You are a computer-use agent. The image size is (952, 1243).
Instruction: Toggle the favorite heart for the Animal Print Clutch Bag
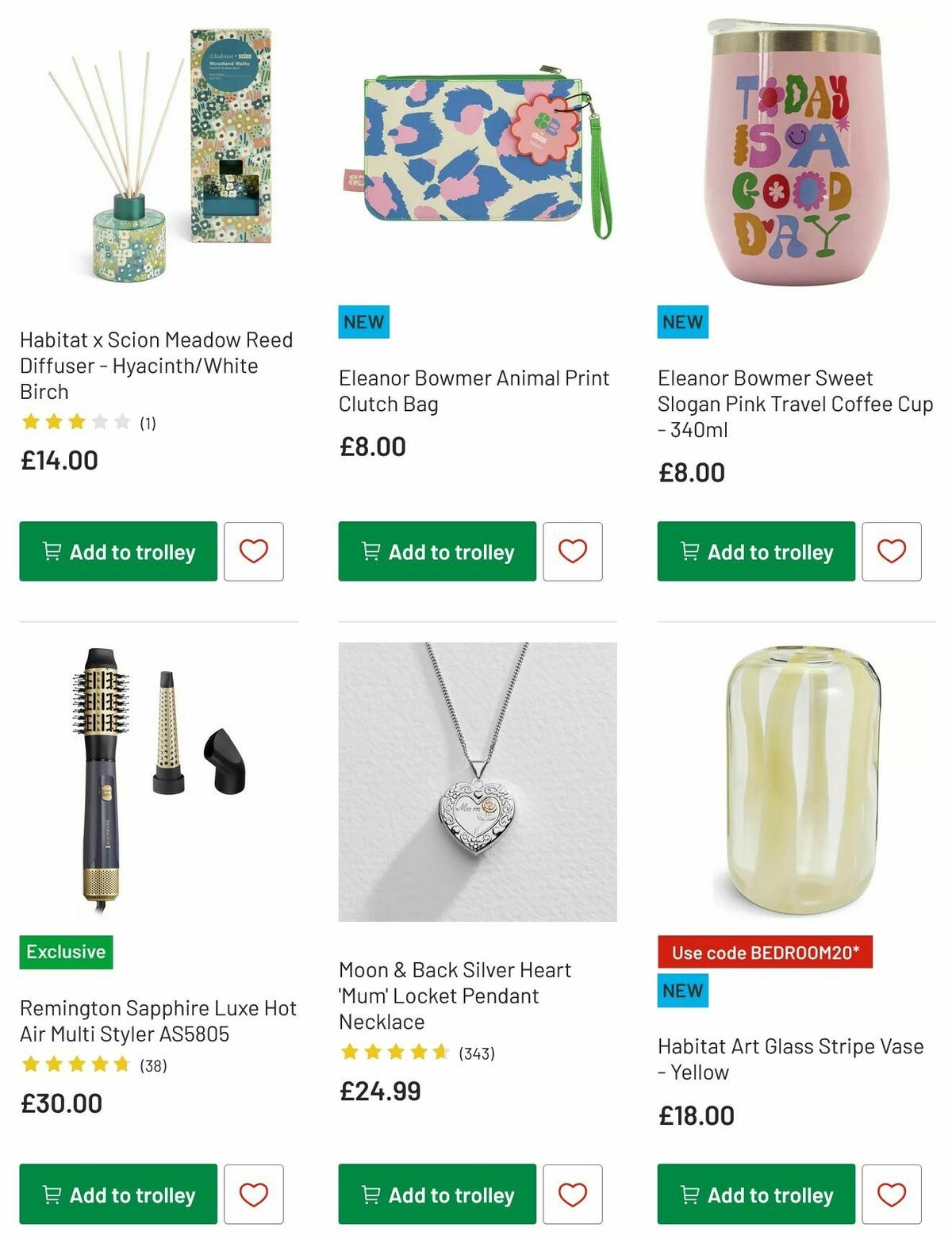point(573,552)
